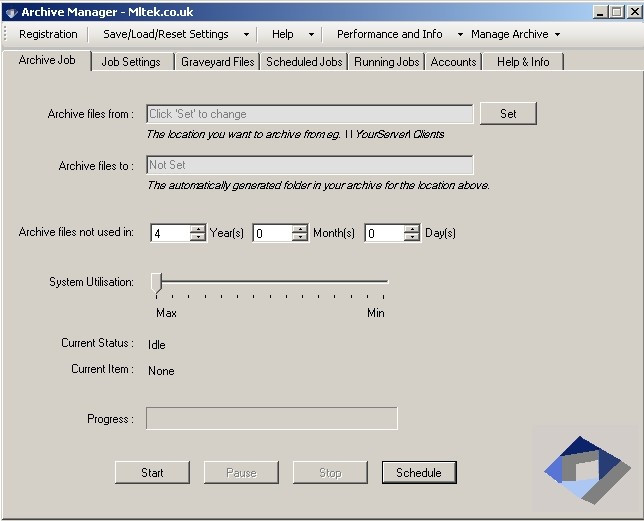Screen dimensions: 644x521
Task: Switch to the Job Settings tab
Action: pos(131,62)
